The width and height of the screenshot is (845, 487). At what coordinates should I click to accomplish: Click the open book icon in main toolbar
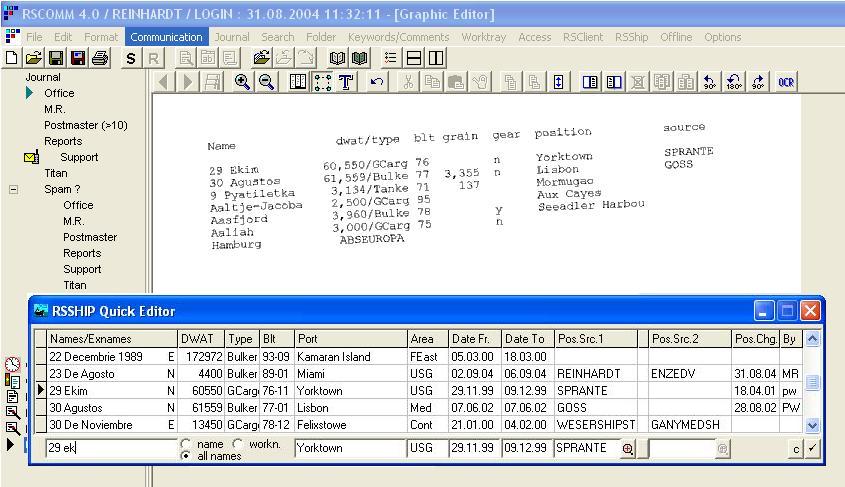[x=337, y=58]
